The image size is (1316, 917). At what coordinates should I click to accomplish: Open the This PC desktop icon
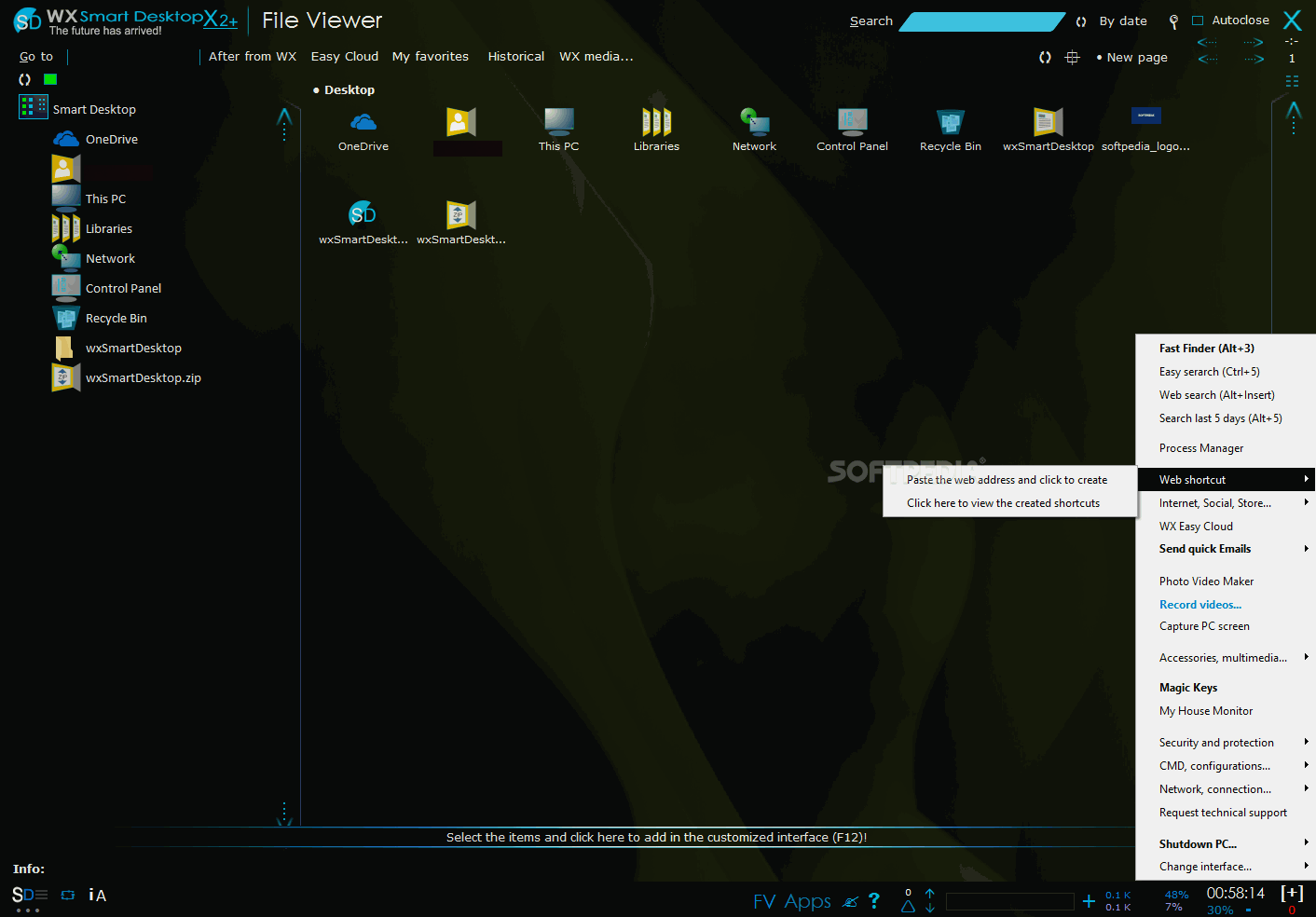tap(559, 122)
